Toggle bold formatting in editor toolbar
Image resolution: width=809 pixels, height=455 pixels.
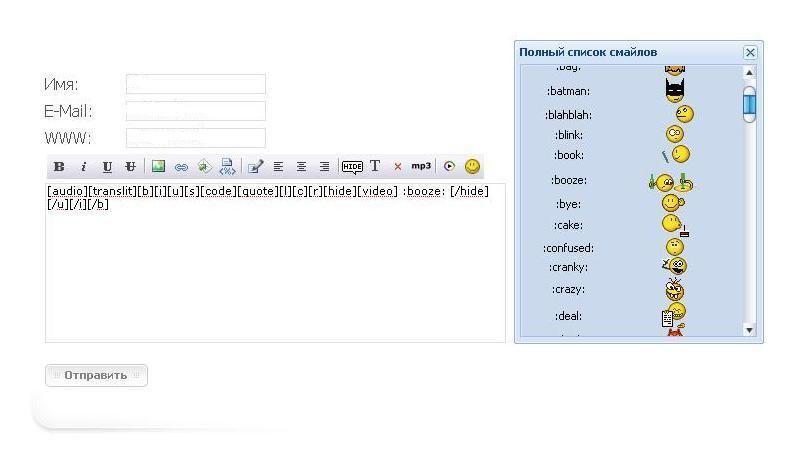click(x=59, y=167)
